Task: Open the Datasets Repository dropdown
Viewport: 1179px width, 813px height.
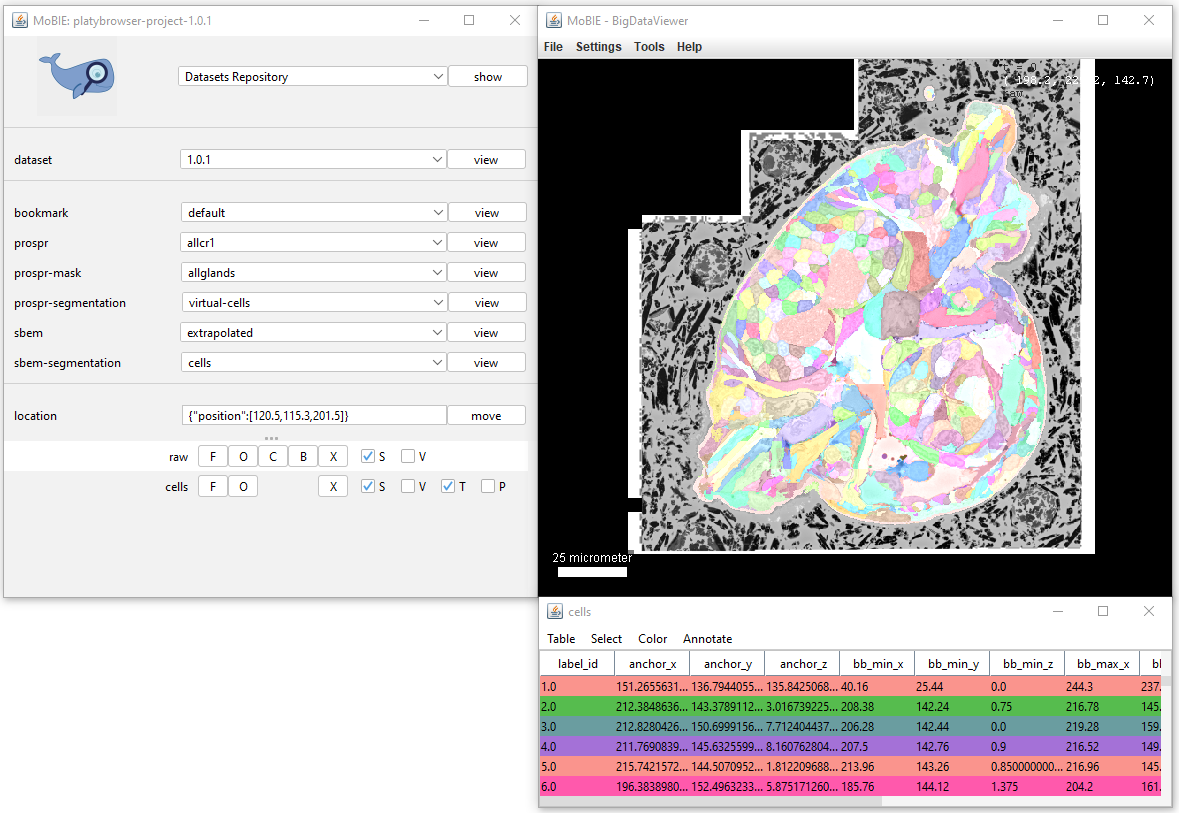Action: (313, 77)
